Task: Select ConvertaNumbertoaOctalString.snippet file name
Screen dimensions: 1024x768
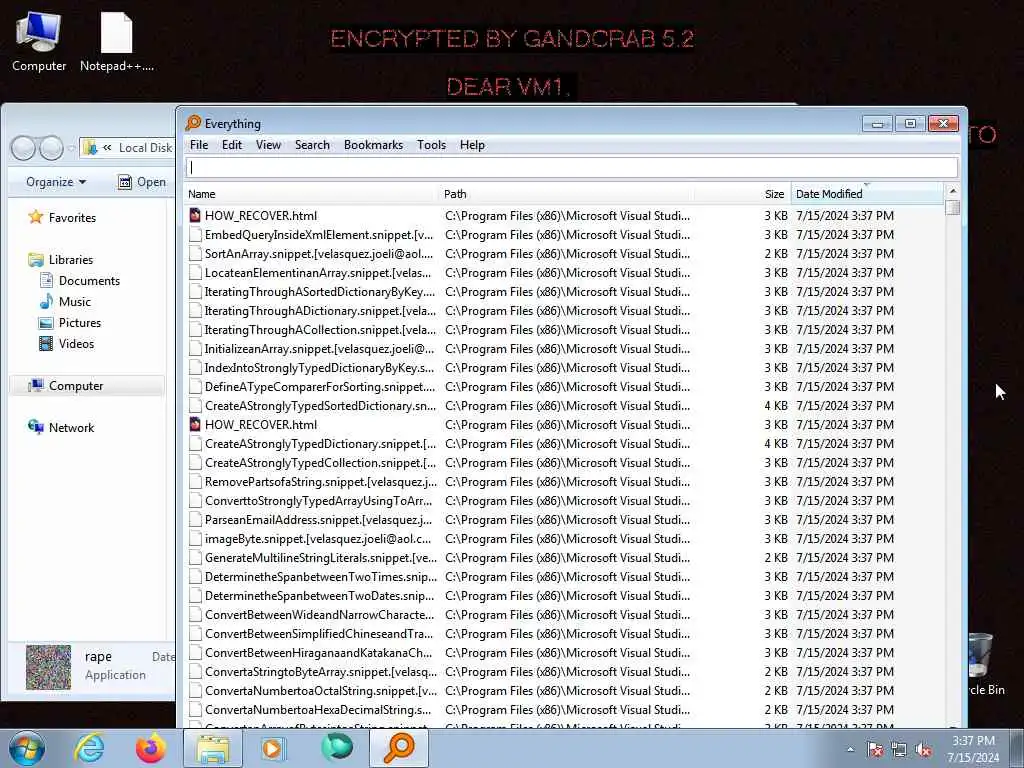Action: 321,690
